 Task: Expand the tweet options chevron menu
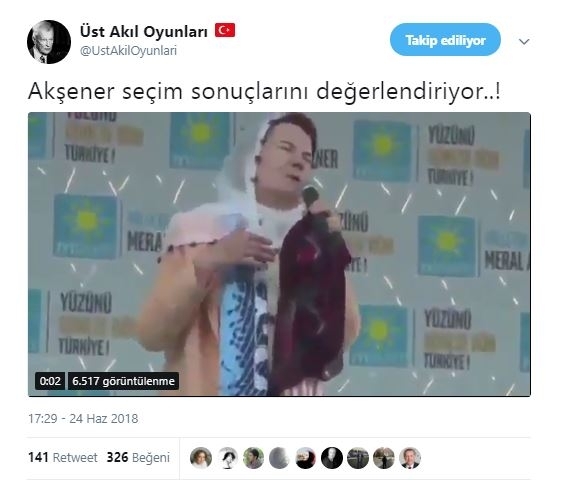click(524, 42)
